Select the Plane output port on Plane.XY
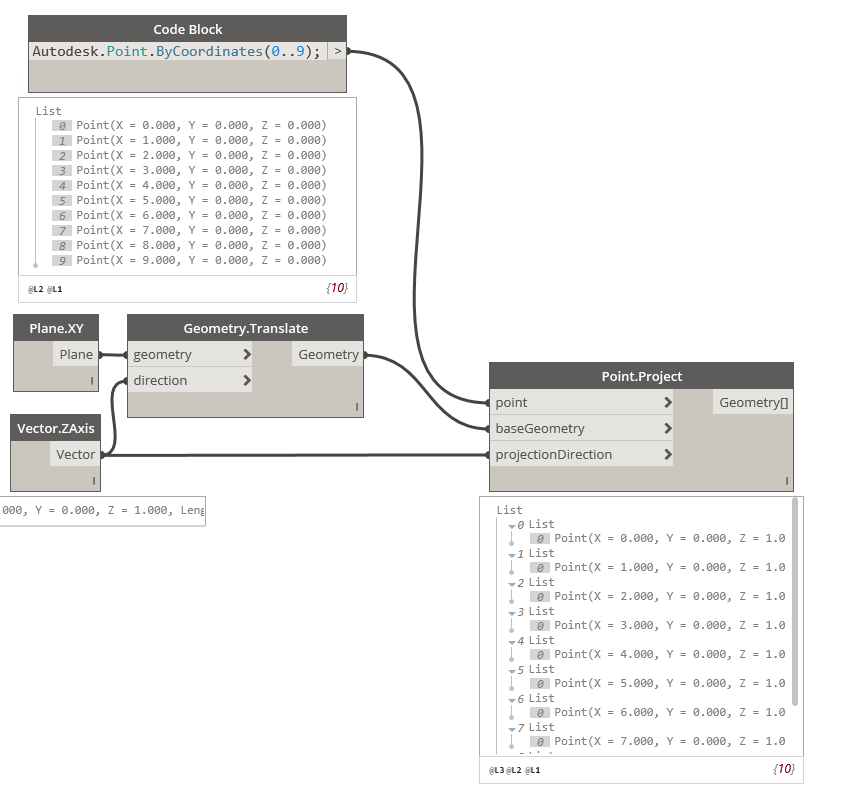Screen dimensions: 856x796 76,354
